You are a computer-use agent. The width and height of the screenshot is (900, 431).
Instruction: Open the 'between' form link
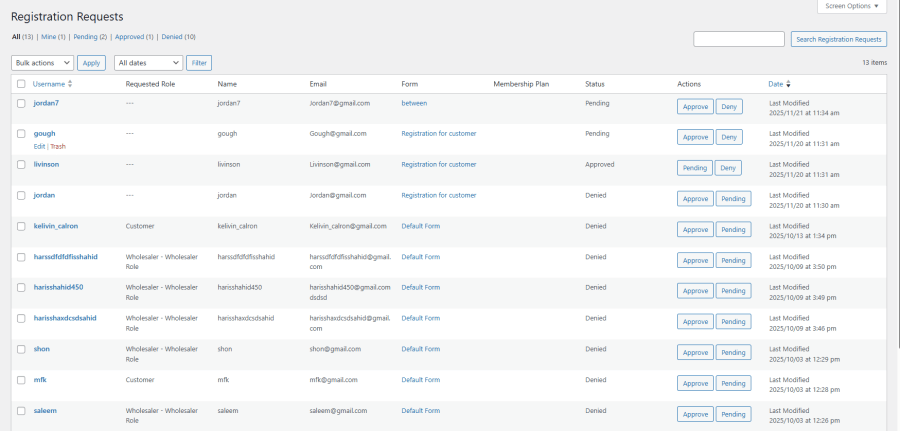coord(415,103)
